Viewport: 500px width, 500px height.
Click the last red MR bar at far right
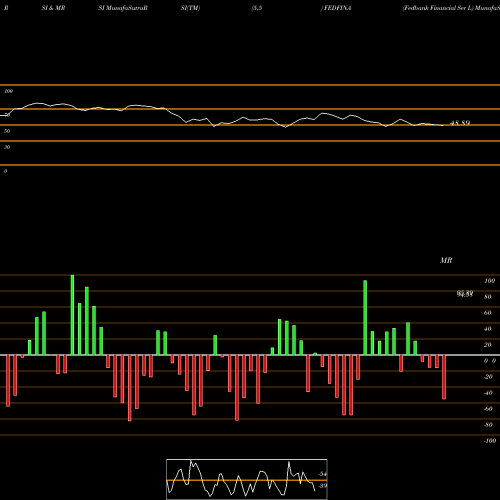[444, 377]
